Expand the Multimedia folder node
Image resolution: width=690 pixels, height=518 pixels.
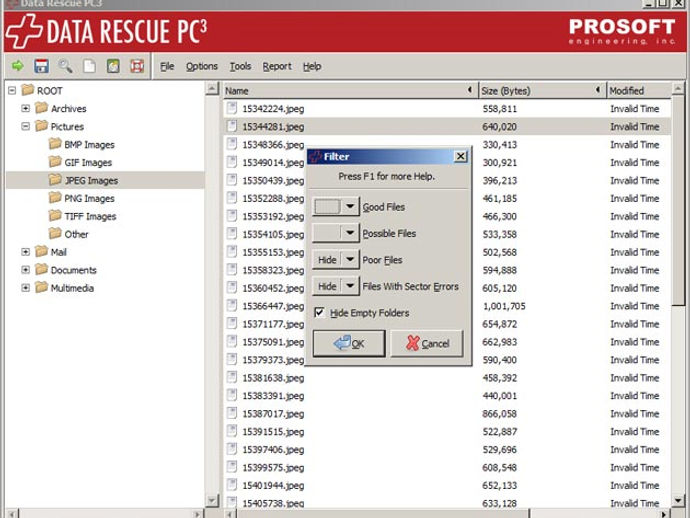pyautogui.click(x=26, y=288)
